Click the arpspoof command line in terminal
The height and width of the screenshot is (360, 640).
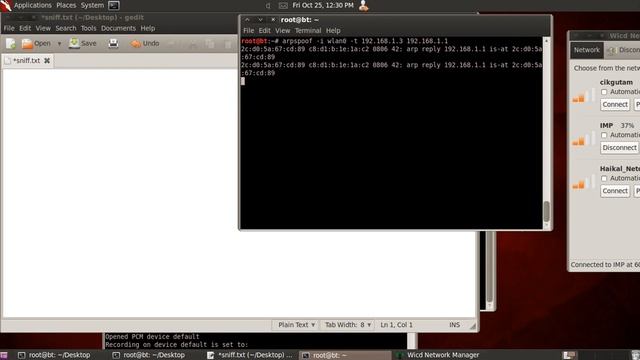[344, 41]
